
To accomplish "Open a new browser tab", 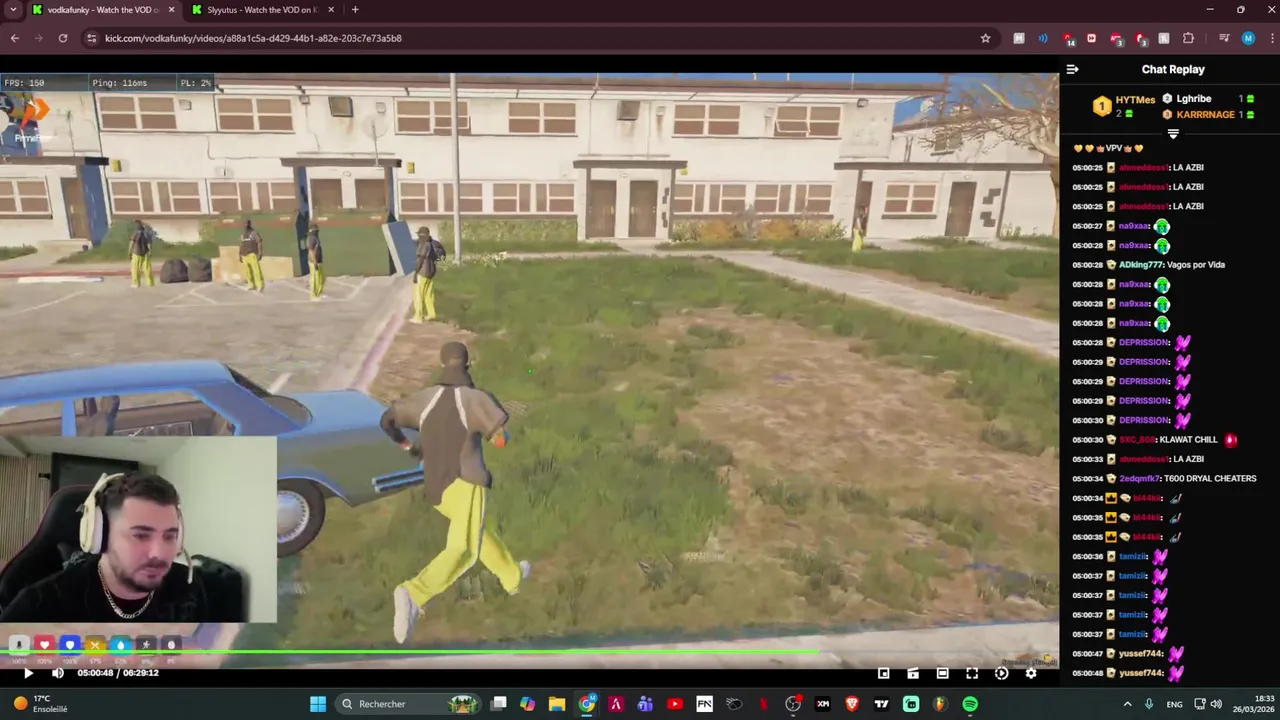I will [355, 10].
